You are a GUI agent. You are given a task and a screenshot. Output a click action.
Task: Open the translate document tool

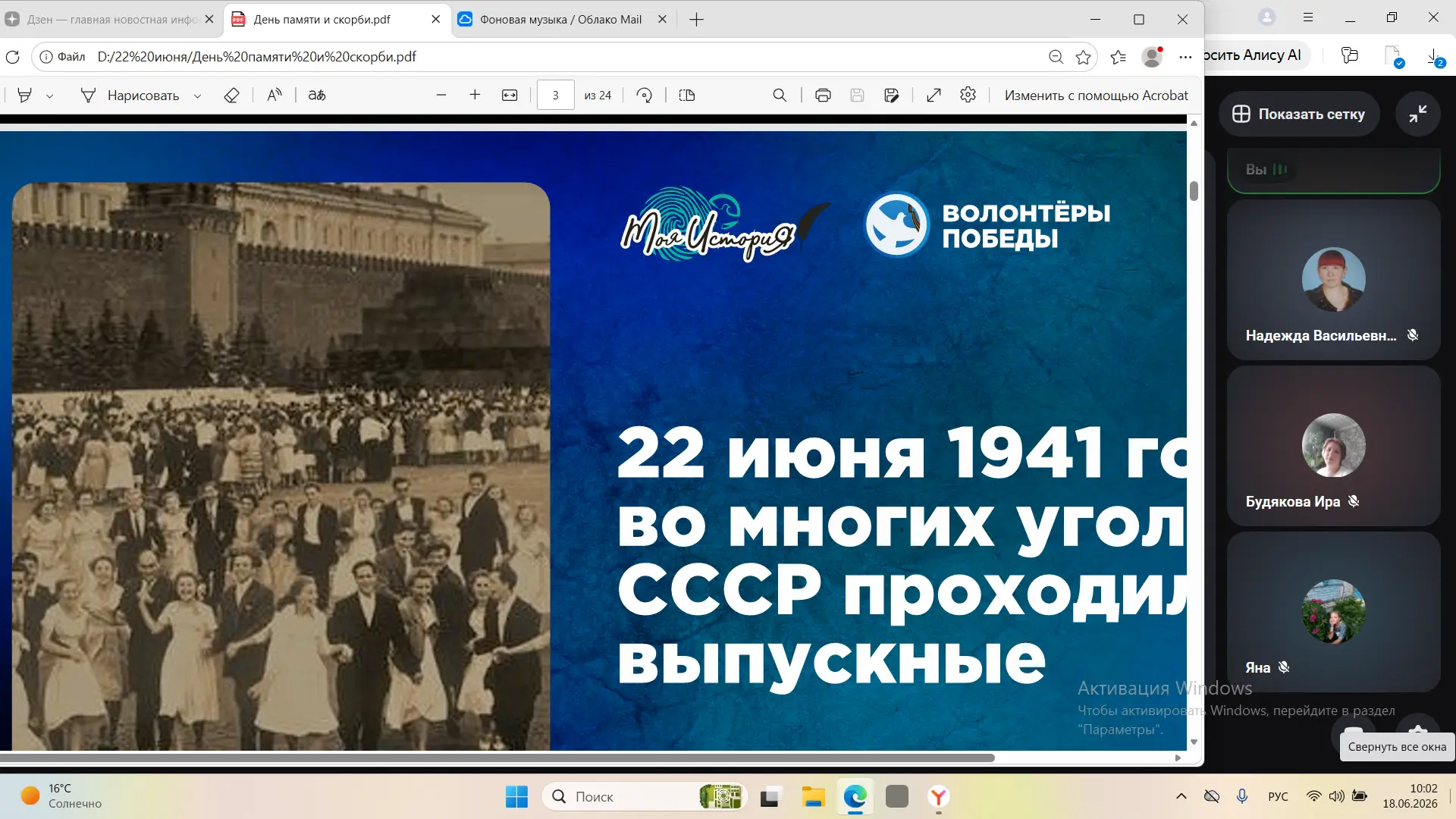click(317, 96)
